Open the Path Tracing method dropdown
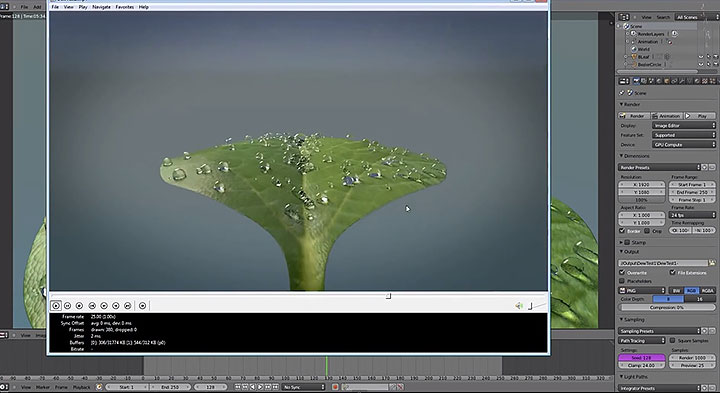The height and width of the screenshot is (393, 720). pos(642,340)
